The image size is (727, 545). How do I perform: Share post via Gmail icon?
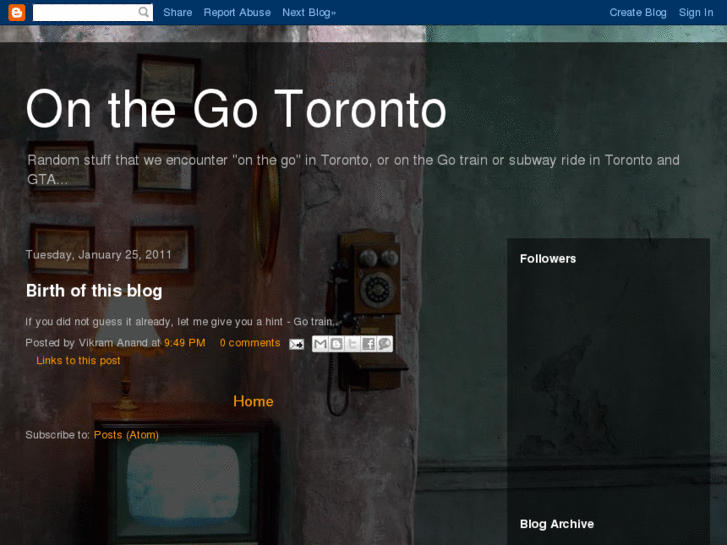pos(320,344)
